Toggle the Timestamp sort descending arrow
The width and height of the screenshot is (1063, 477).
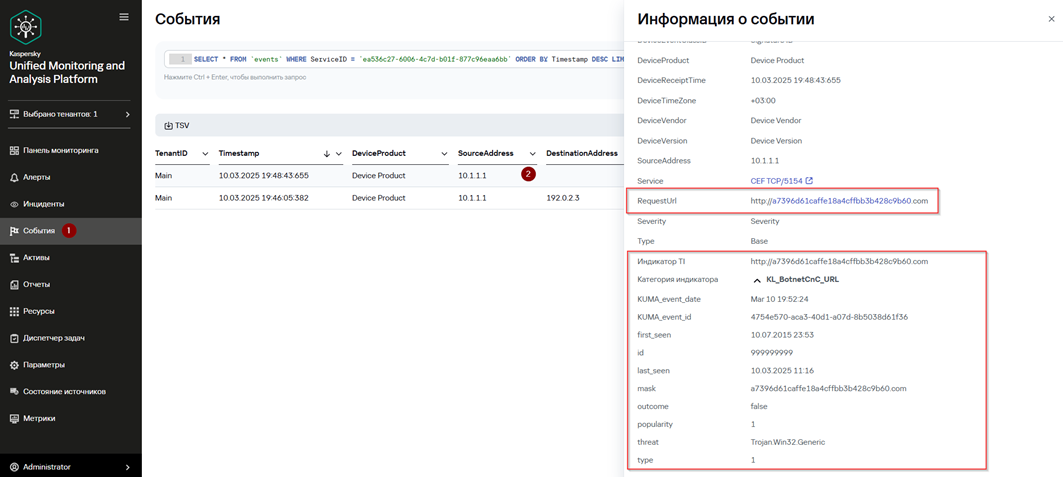[327, 154]
